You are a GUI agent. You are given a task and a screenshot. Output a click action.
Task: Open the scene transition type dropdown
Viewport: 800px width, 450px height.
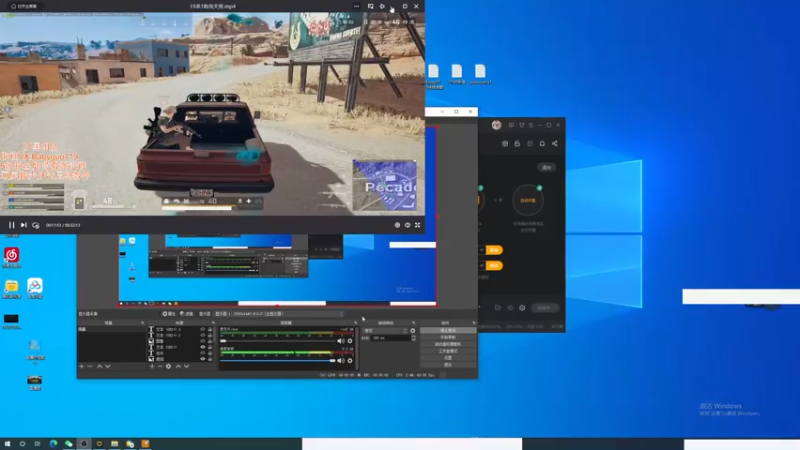click(x=385, y=331)
